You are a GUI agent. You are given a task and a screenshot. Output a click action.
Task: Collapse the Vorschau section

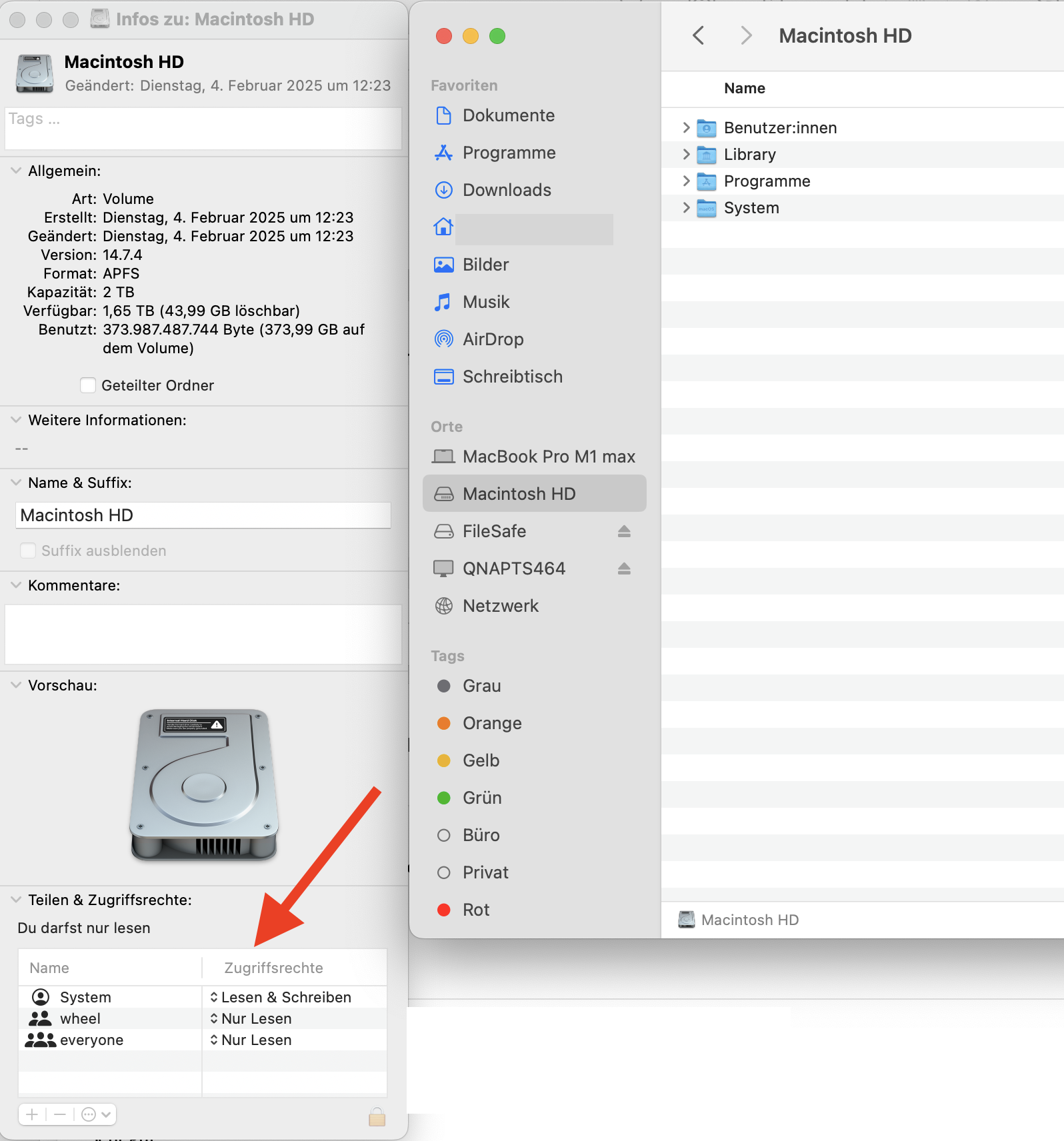tap(16, 685)
